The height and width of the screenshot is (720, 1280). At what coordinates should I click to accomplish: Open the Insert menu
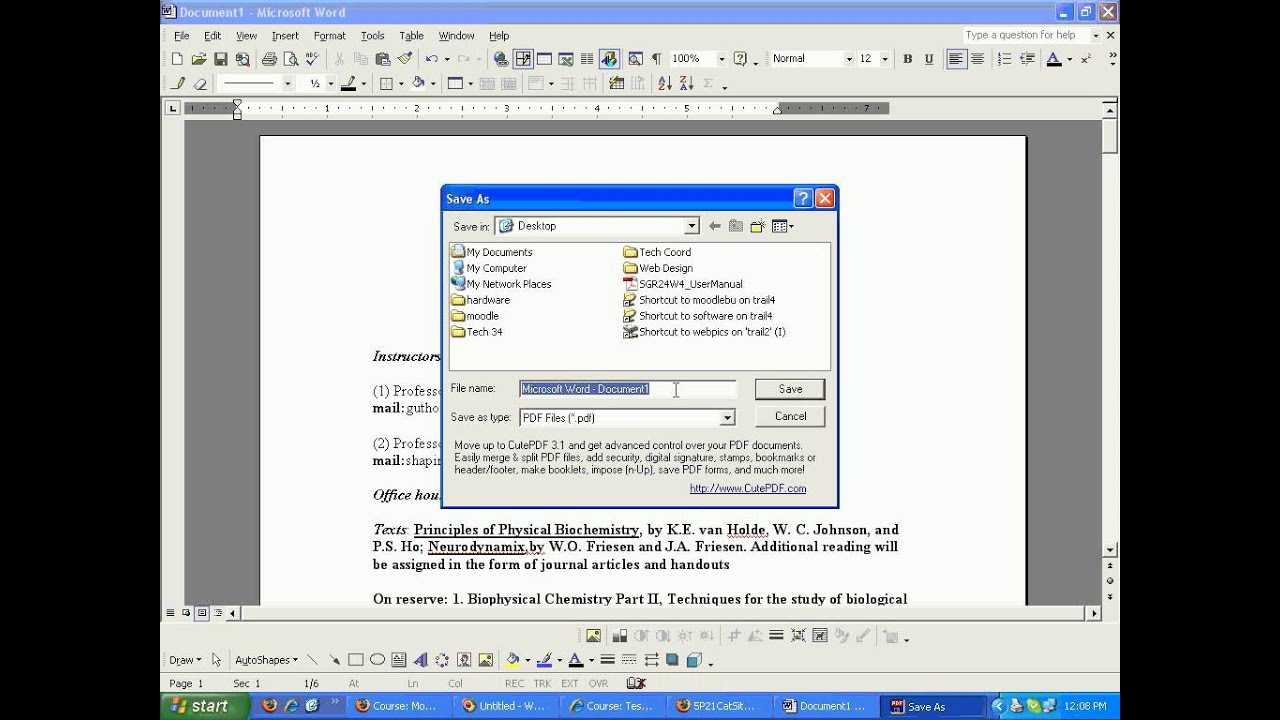tap(285, 36)
